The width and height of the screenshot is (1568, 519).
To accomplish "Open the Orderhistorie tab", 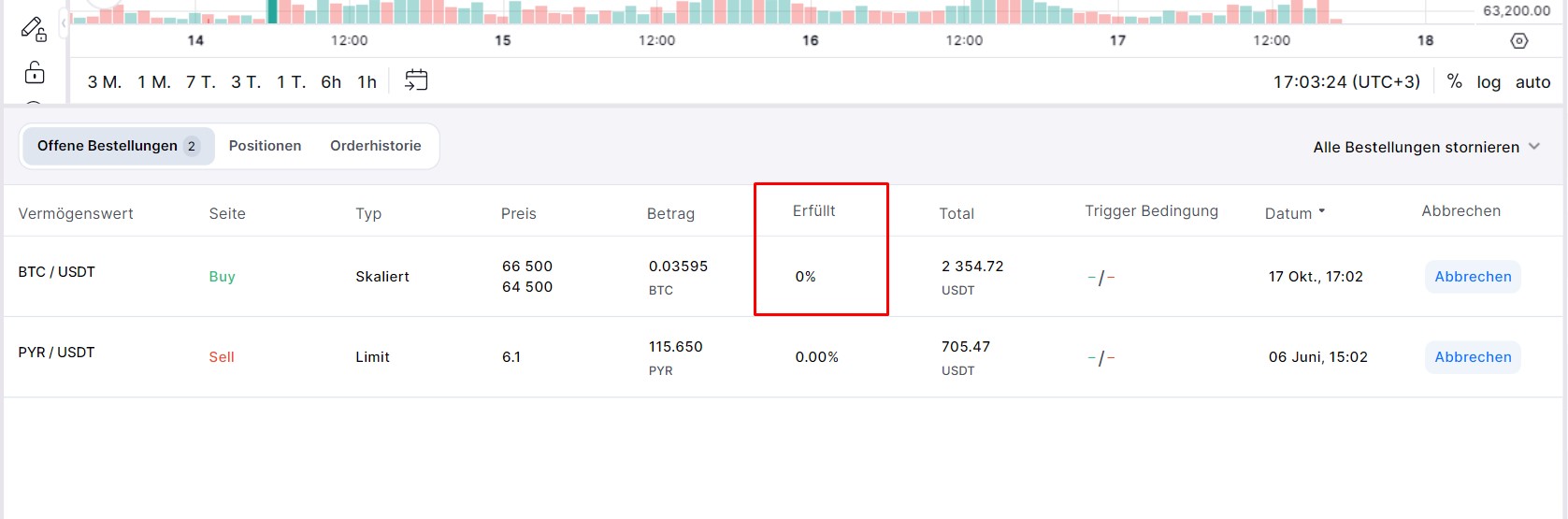I will click(375, 146).
